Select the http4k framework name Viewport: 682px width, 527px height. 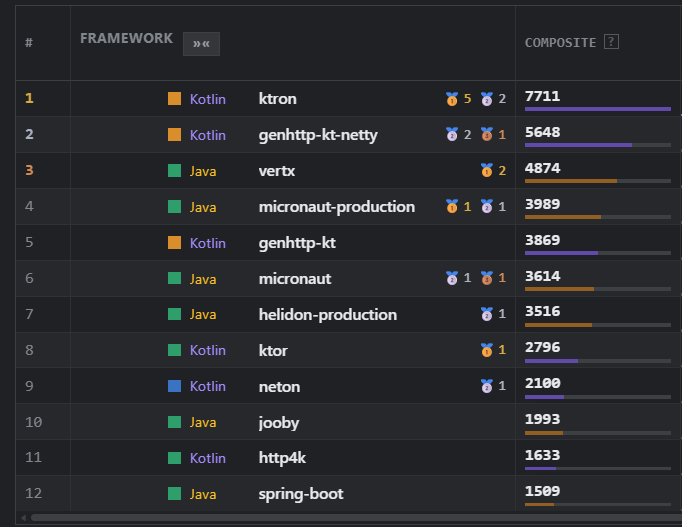[x=282, y=458]
